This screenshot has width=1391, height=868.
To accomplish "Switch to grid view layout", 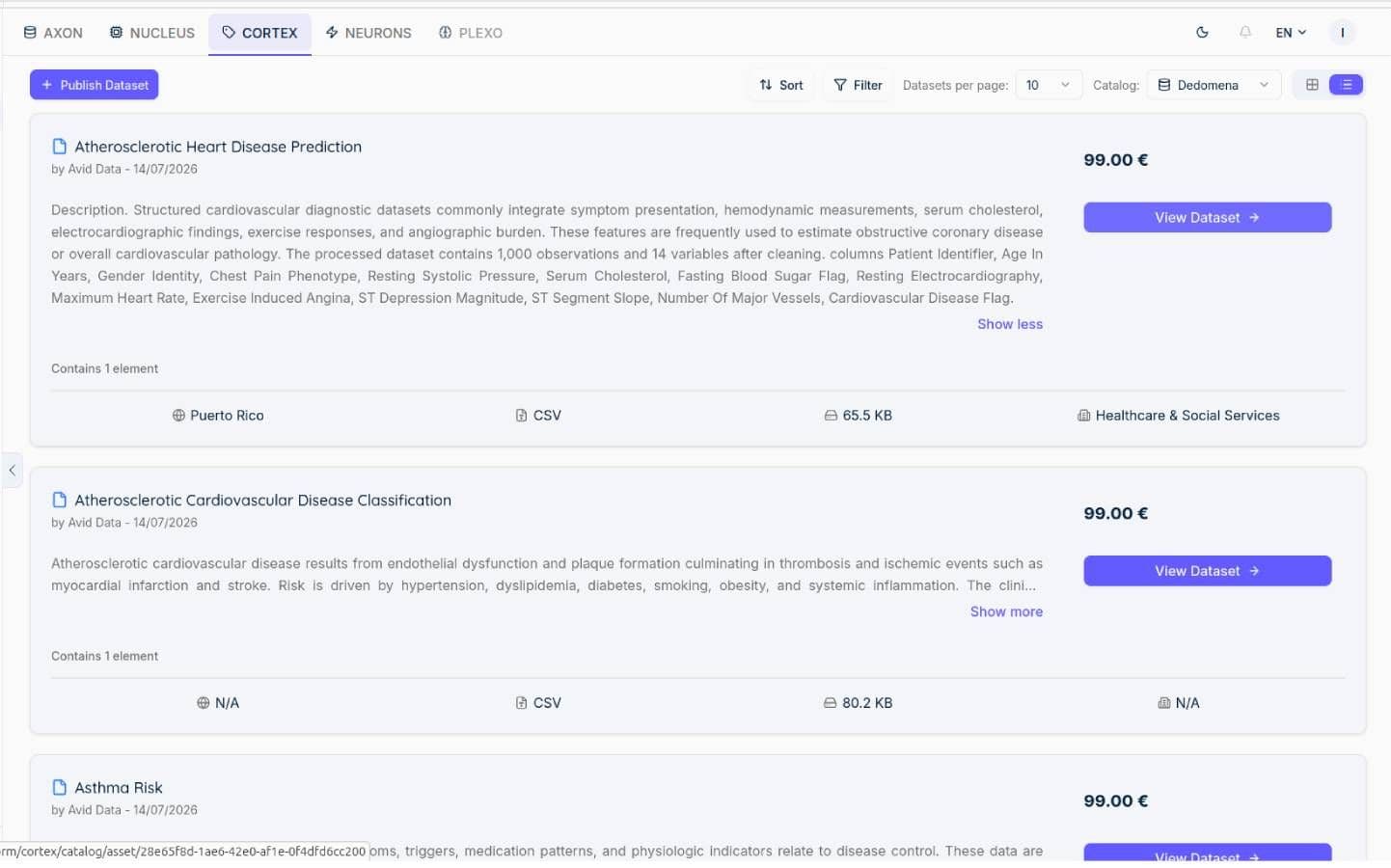I will tap(1312, 85).
